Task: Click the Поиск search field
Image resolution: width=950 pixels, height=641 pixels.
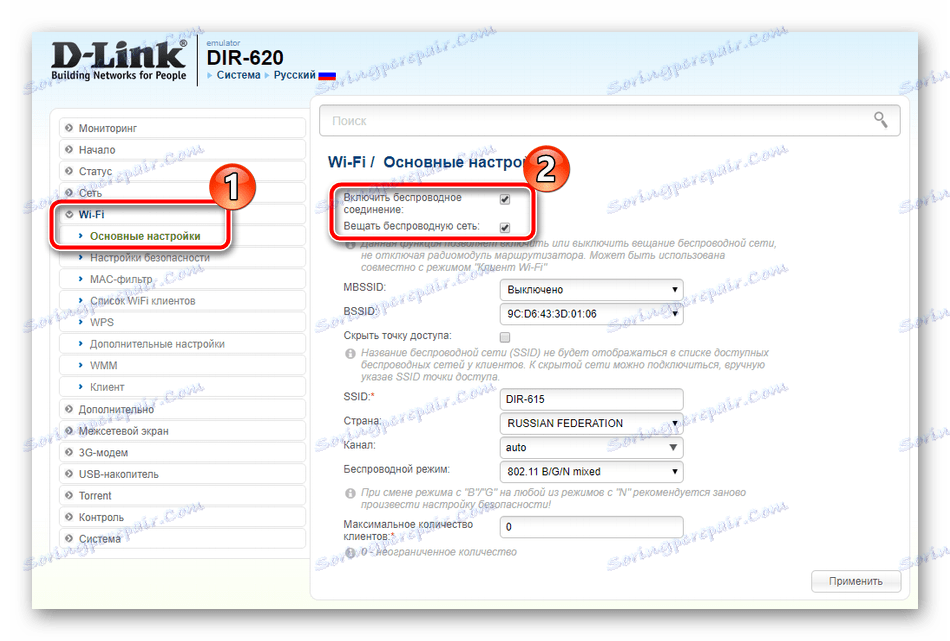Action: point(610,121)
